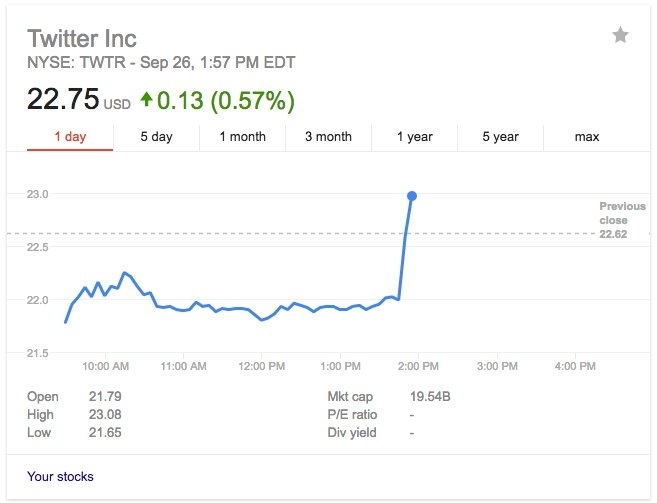Viewport: 657px width, 503px height.
Task: Open the Your stocks link
Action: tap(61, 476)
